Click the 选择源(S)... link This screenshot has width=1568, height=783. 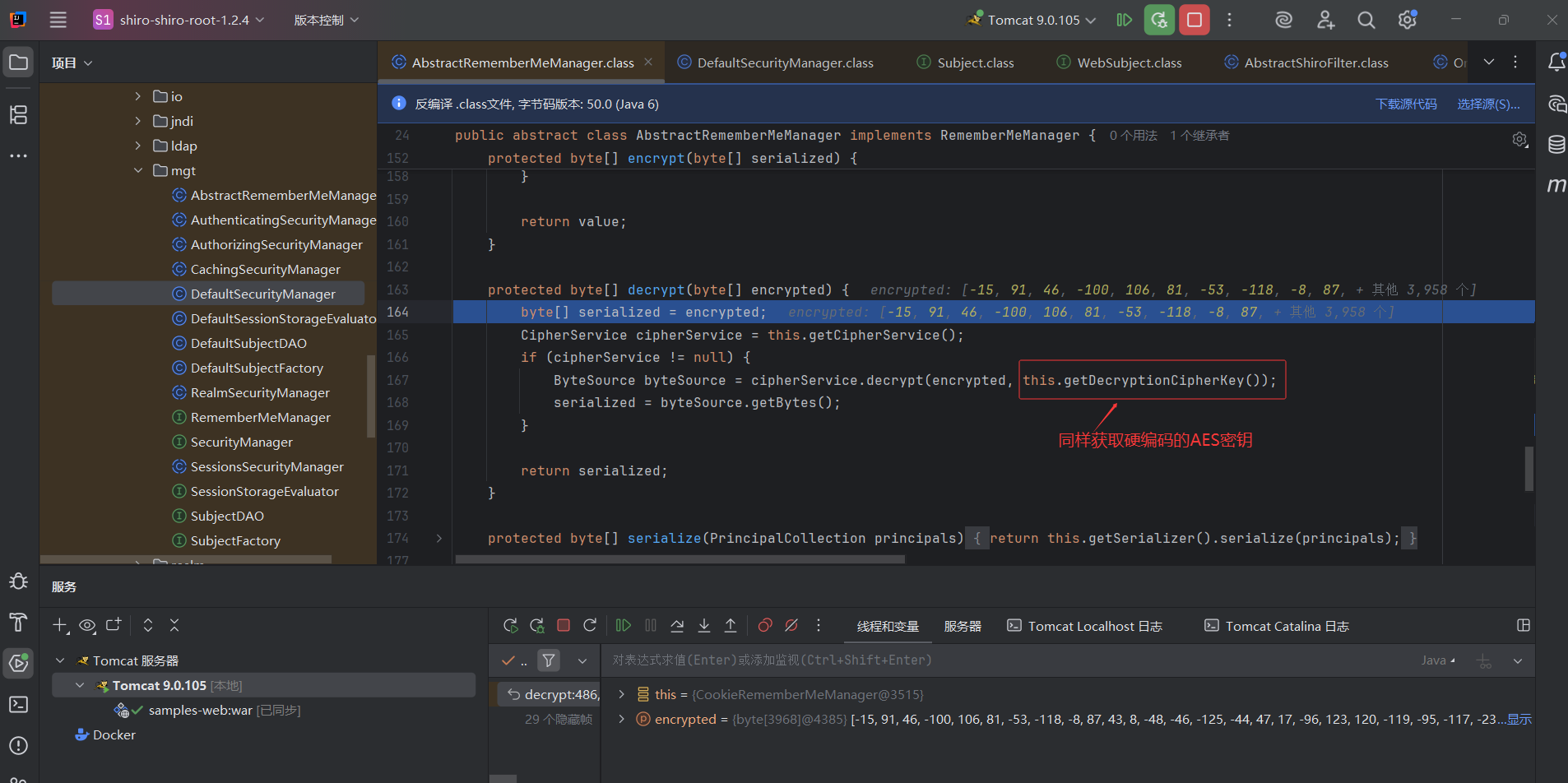point(1487,104)
